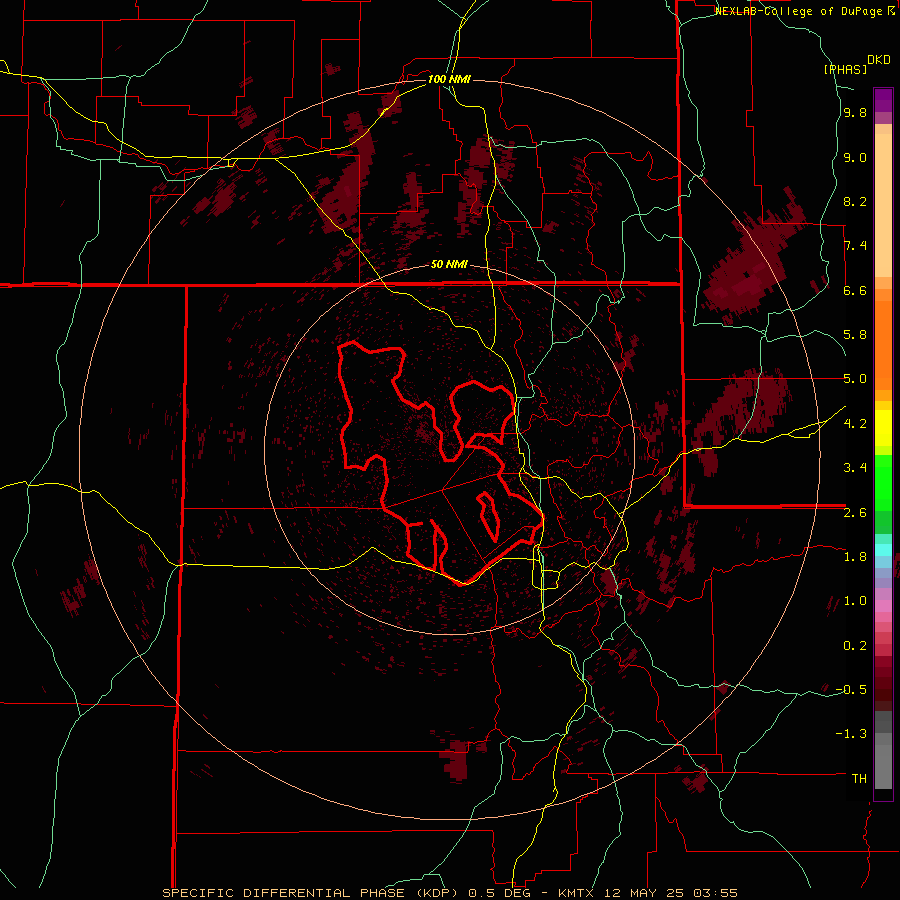The width and height of the screenshot is (900, 900).
Task: Click the "50 NMI" range ring label
Action: click(x=449, y=265)
